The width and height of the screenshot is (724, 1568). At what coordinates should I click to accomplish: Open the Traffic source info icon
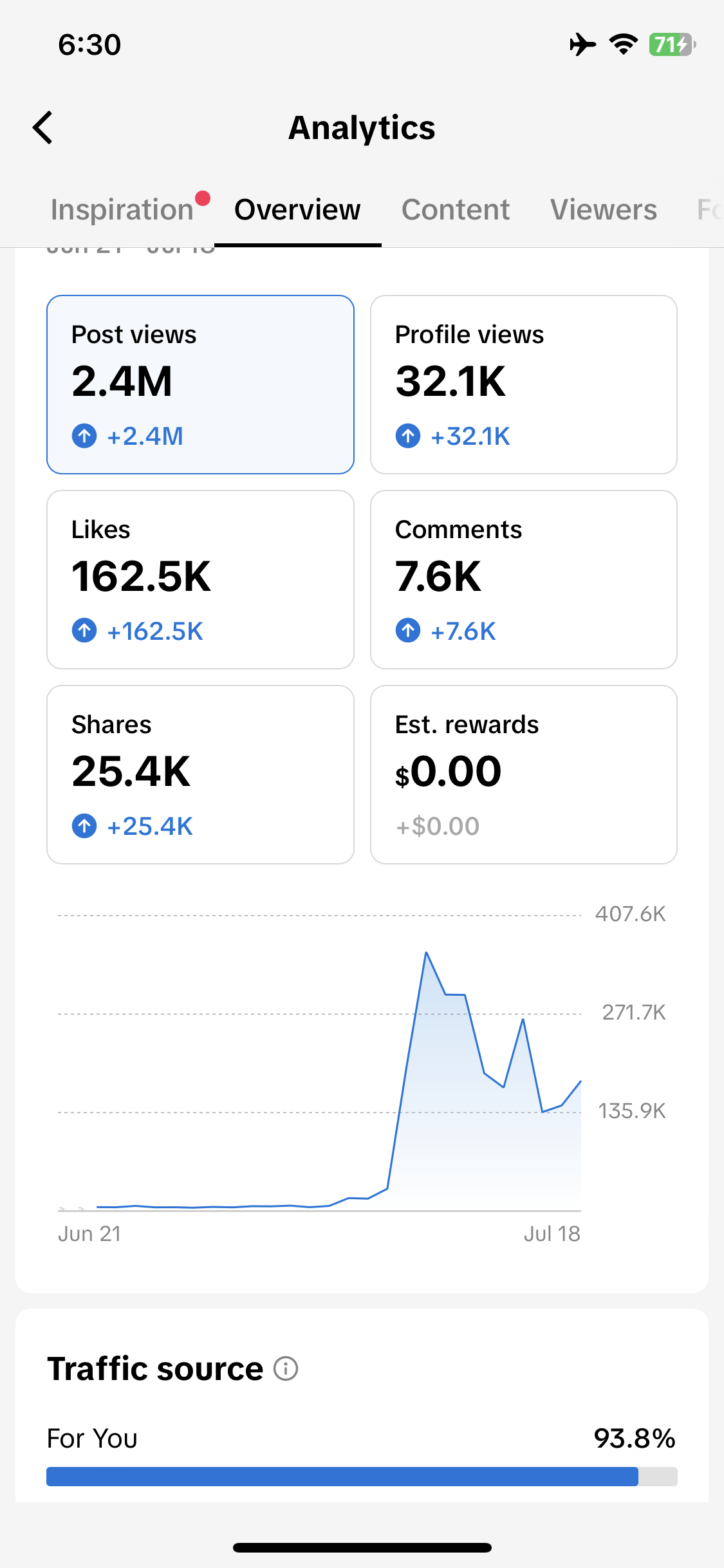tap(286, 1368)
